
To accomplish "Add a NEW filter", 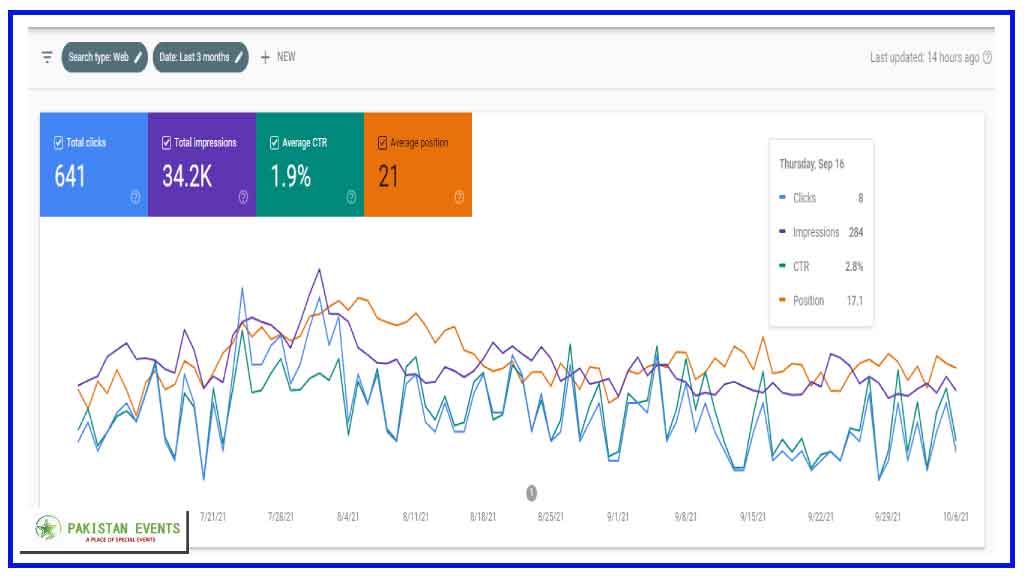I will coord(278,57).
